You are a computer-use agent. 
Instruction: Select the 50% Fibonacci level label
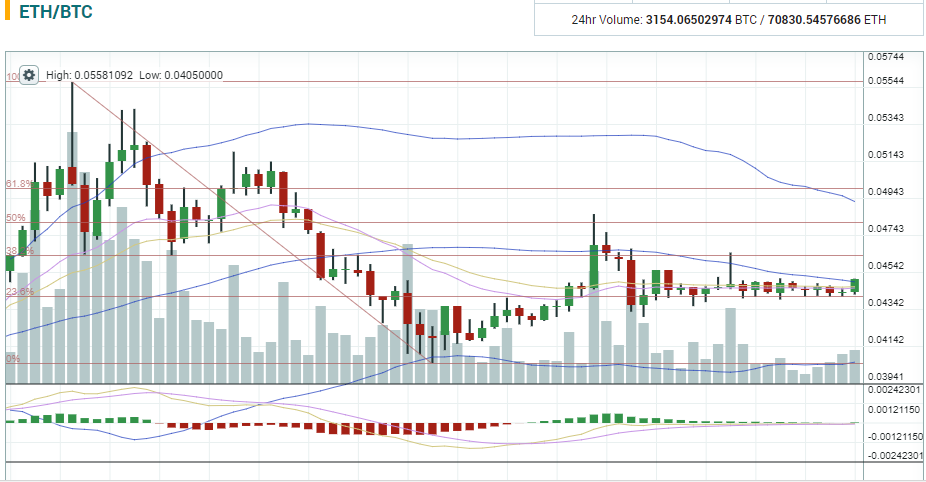pyautogui.click(x=16, y=218)
